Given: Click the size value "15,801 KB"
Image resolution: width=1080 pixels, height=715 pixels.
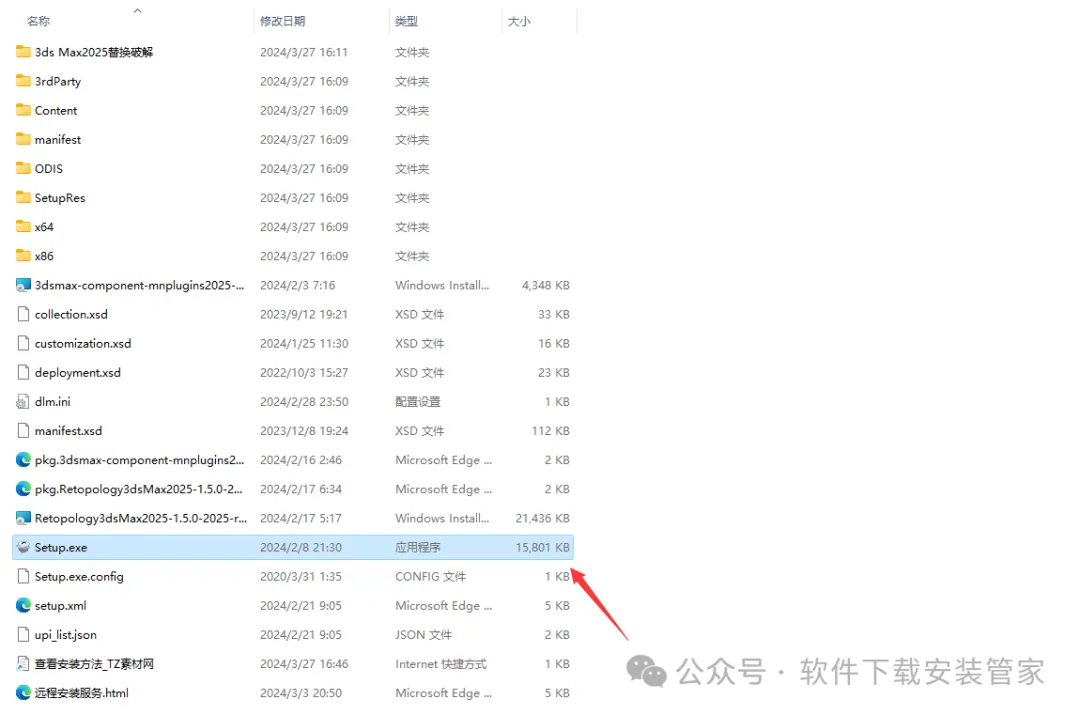Looking at the screenshot, I should coord(542,548).
